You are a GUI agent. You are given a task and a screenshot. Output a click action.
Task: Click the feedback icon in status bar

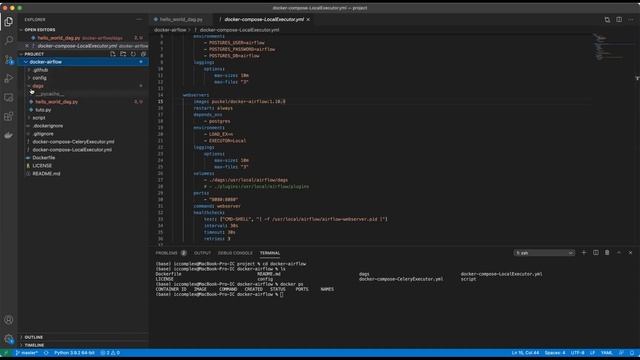pyautogui.click(x=621, y=353)
